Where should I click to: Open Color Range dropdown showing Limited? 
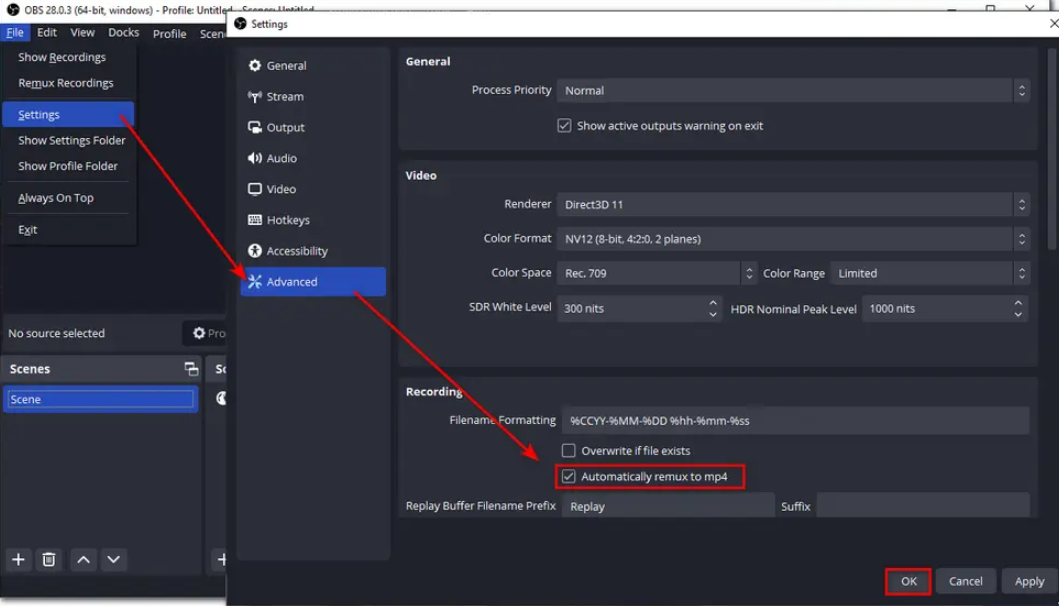pos(929,273)
